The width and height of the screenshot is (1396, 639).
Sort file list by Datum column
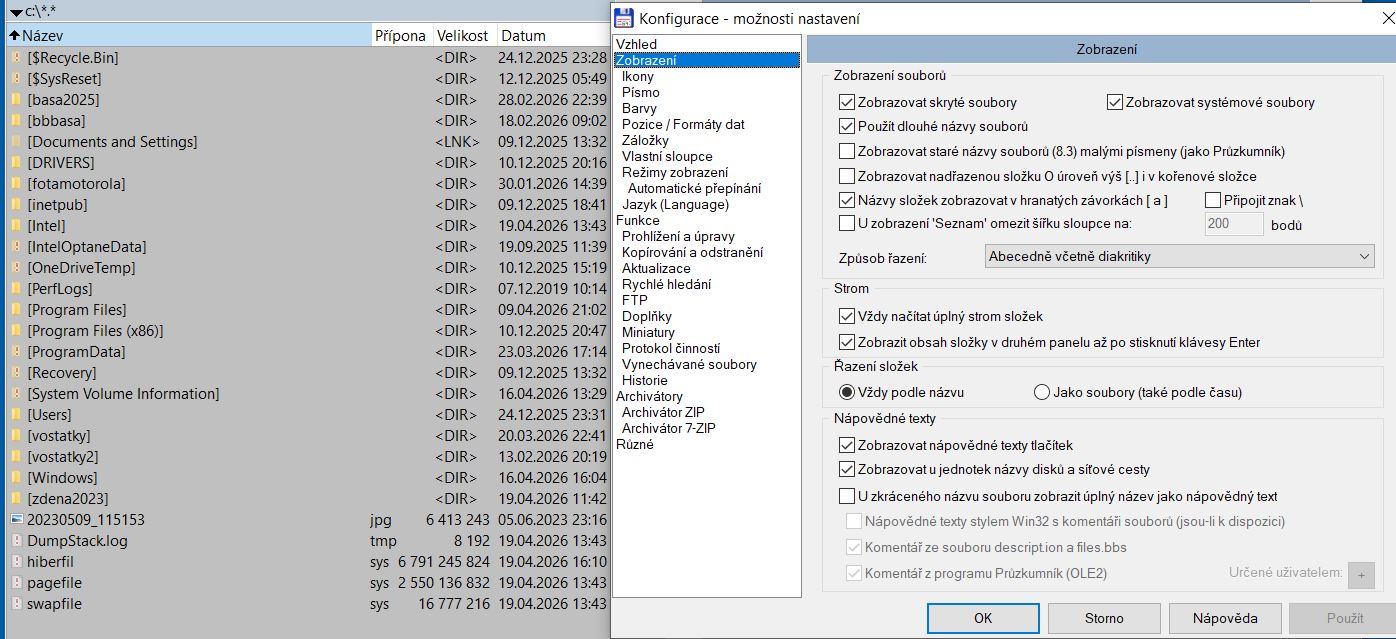(x=552, y=35)
